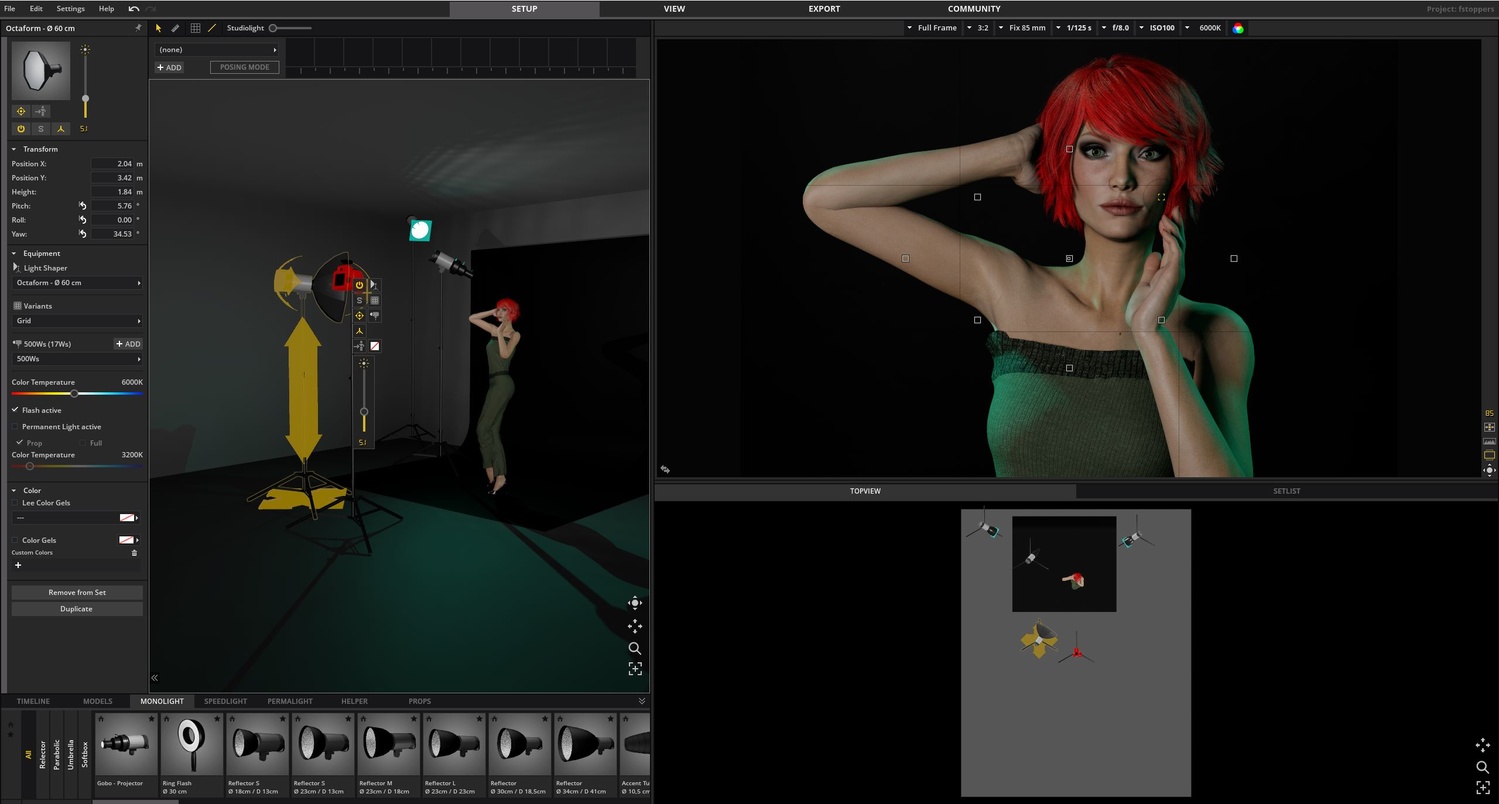Toggle the grid overlay icon in toolbar

click(195, 28)
